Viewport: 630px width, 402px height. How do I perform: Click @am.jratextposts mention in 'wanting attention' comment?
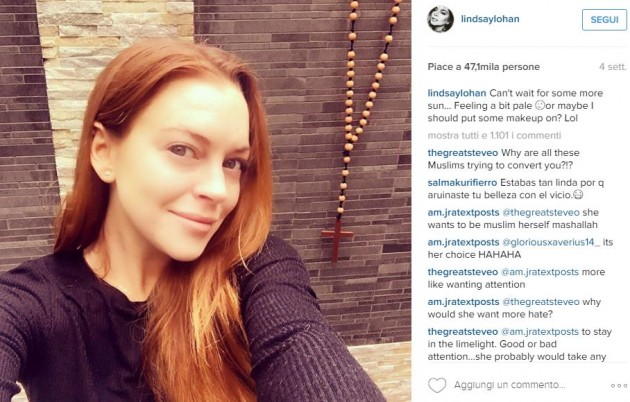click(540, 272)
